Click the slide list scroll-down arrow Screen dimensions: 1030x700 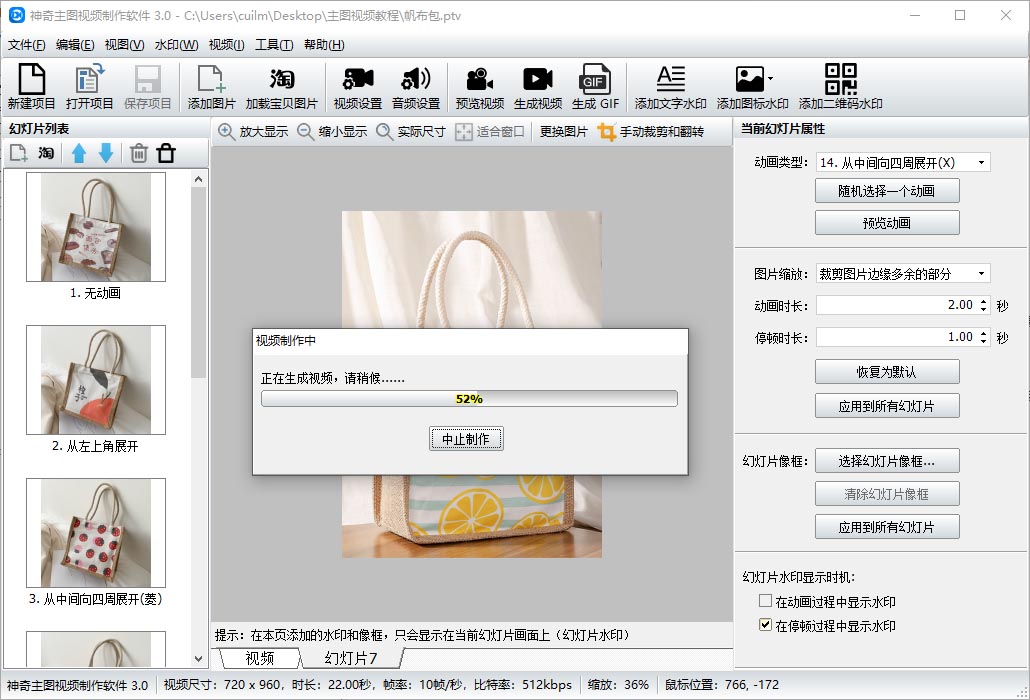coord(198,658)
